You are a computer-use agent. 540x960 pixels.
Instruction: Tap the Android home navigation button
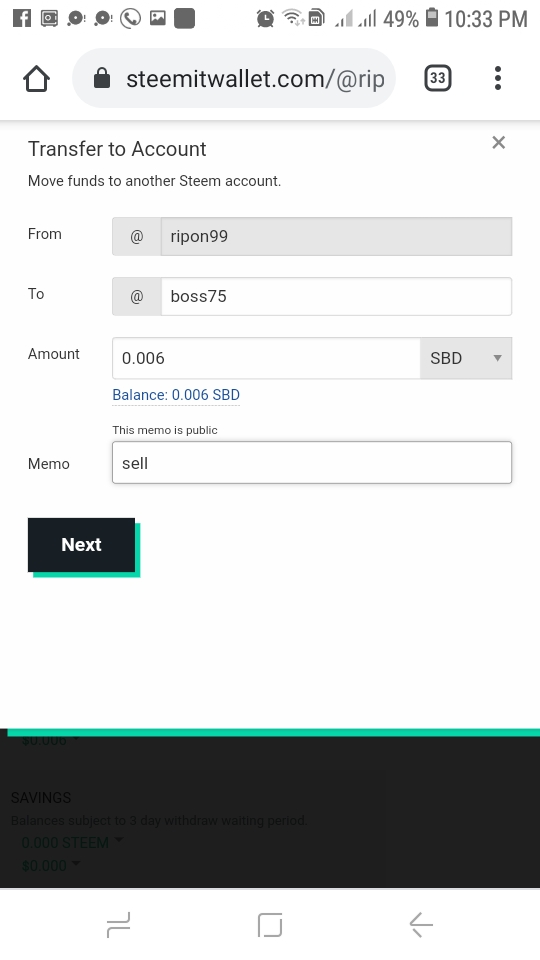(270, 924)
